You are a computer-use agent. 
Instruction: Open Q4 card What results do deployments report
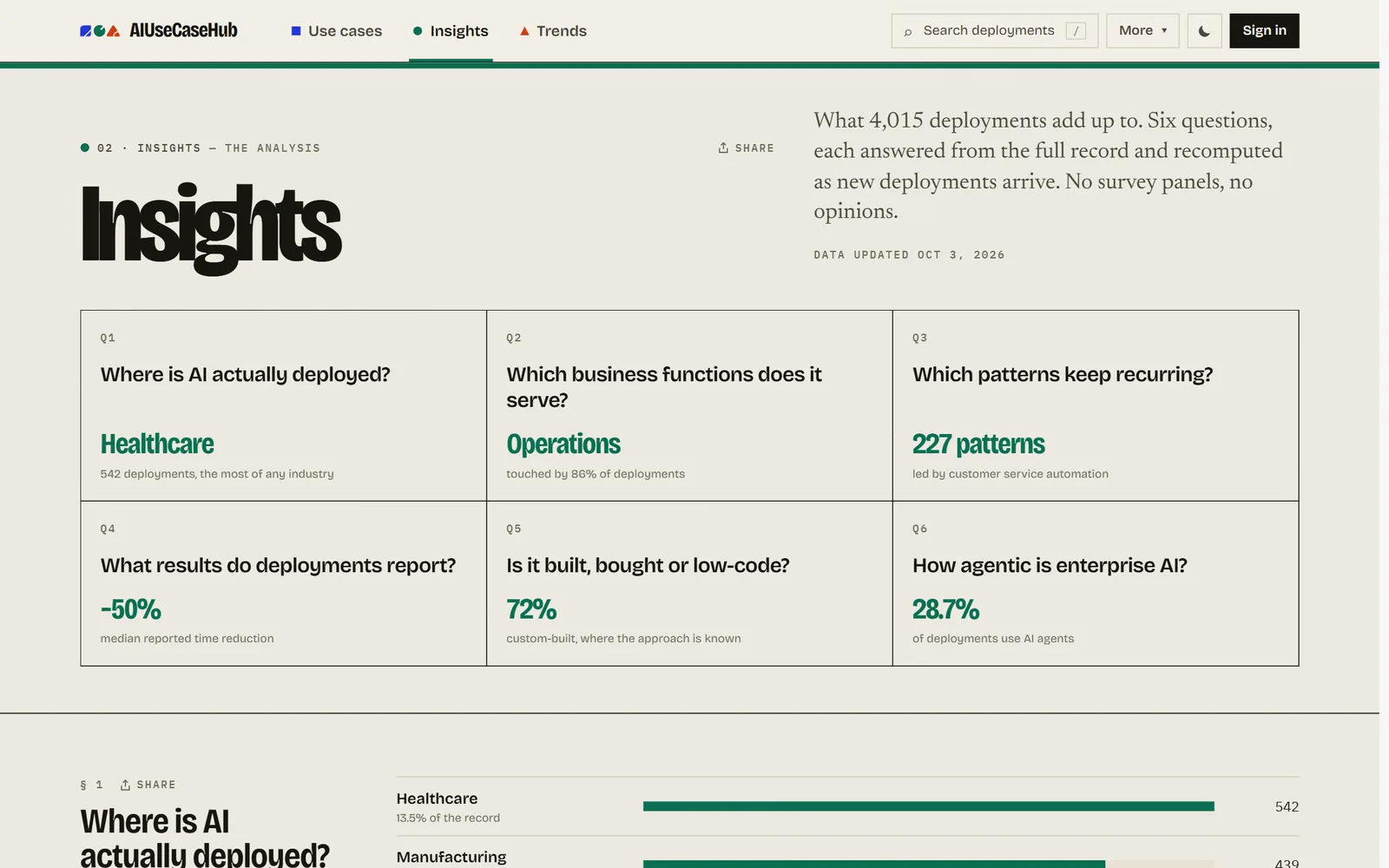click(283, 583)
